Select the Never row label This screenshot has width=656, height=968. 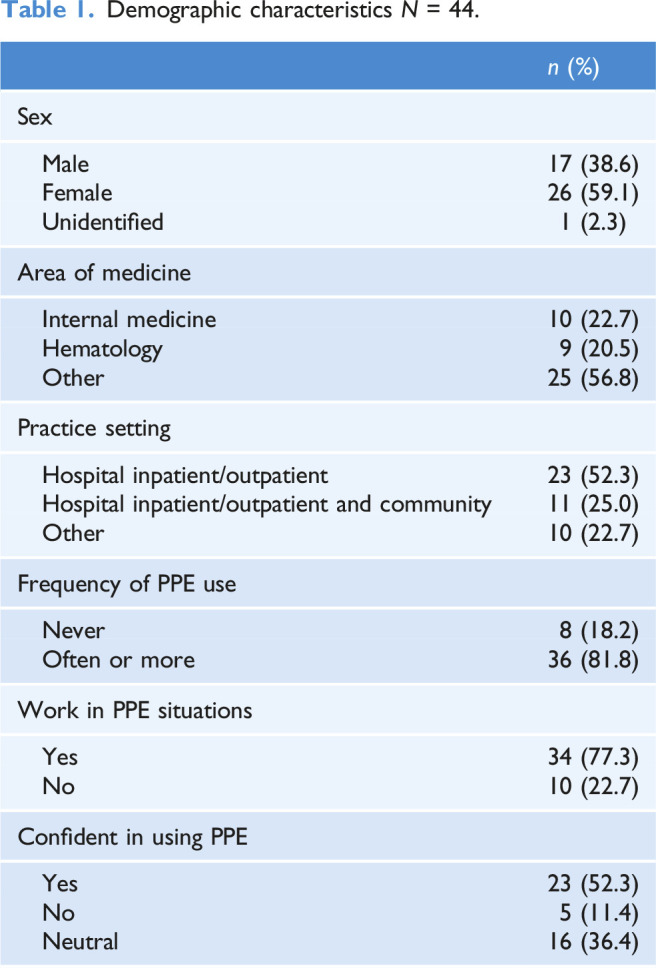point(73,631)
